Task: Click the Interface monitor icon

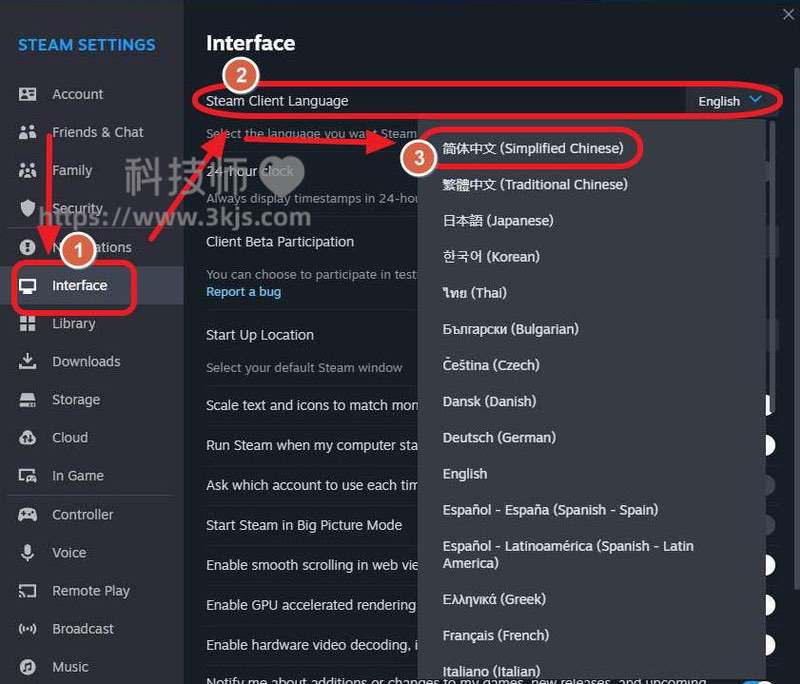Action: click(28, 286)
